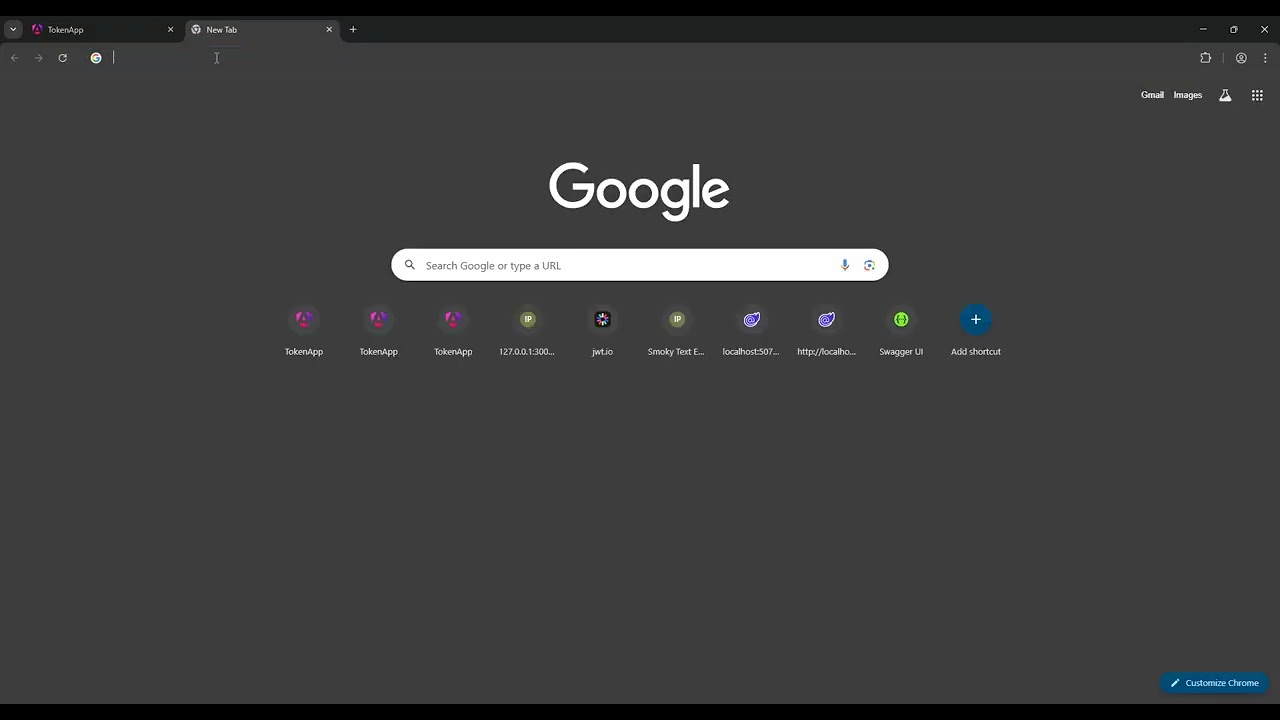Open the Customize Chrome button
The width and height of the screenshot is (1280, 720).
click(x=1215, y=683)
